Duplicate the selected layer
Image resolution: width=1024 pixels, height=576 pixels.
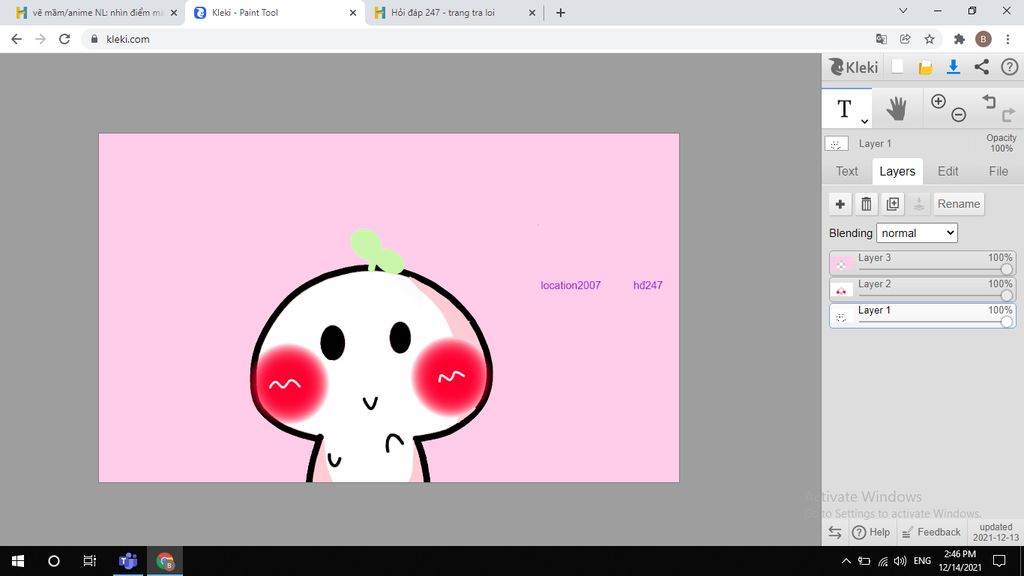click(892, 204)
